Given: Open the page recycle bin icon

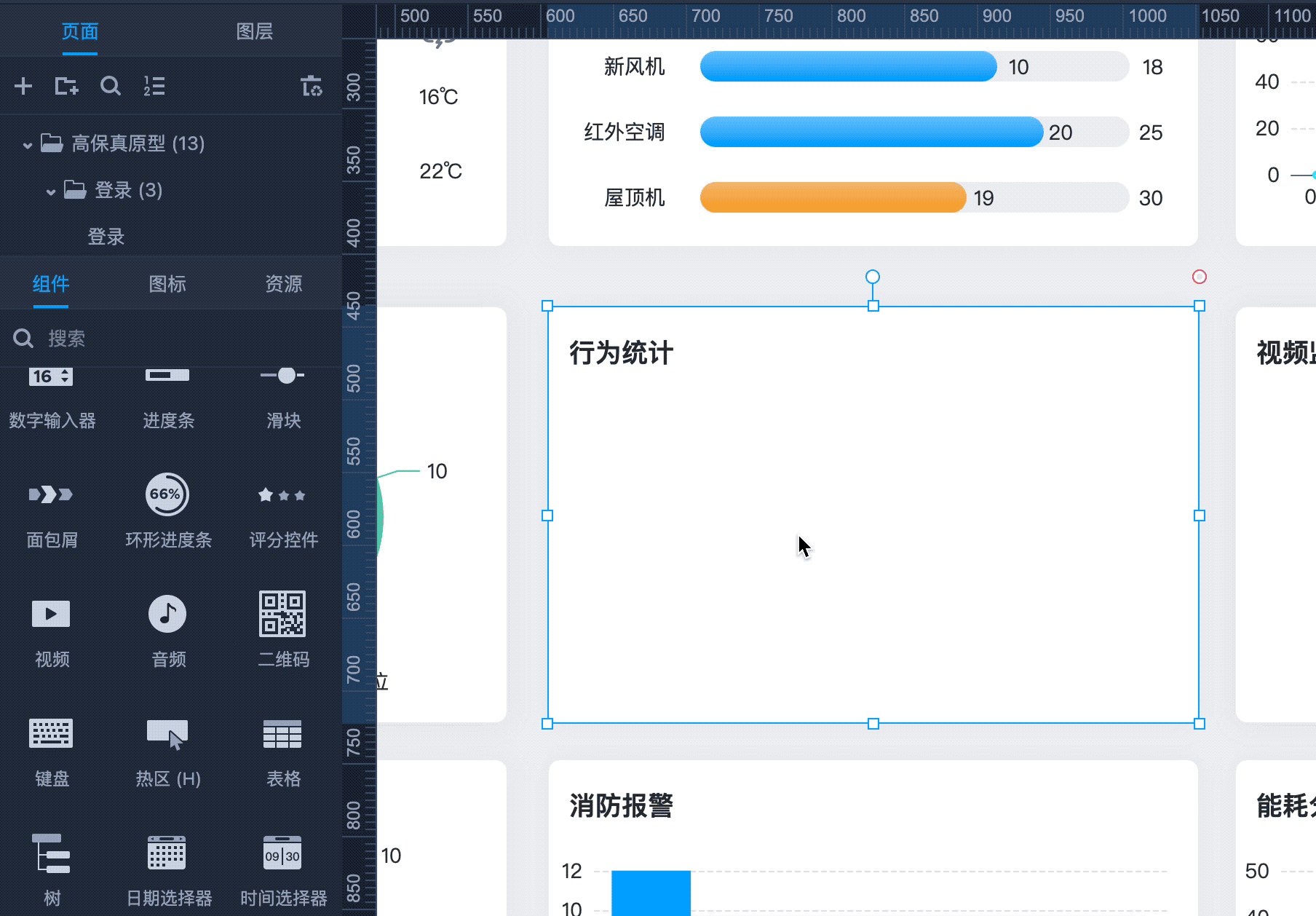Looking at the screenshot, I should (312, 86).
